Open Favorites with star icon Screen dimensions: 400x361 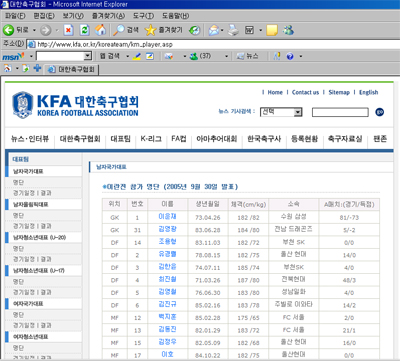coord(150,30)
